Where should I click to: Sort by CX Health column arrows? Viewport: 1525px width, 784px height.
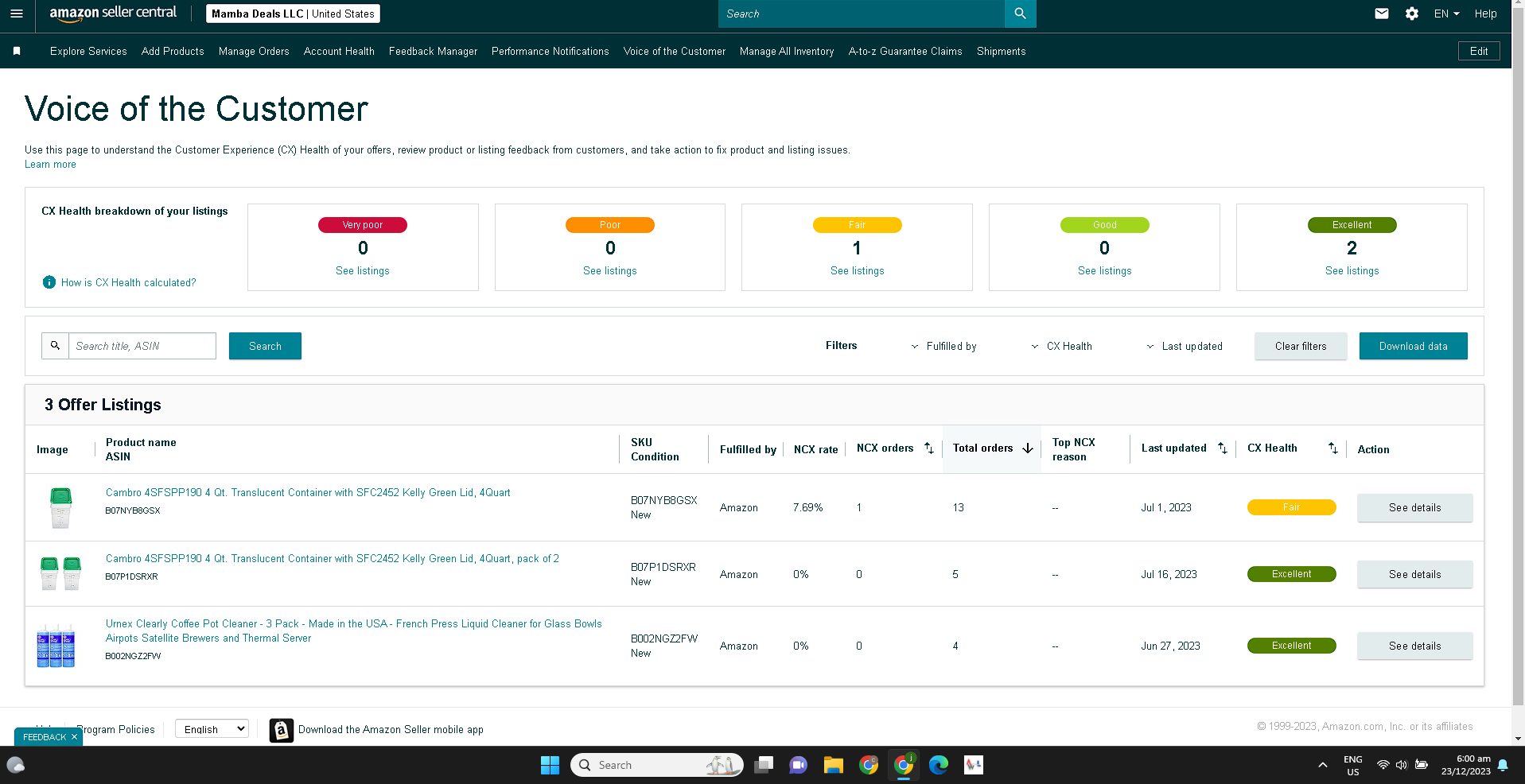1333,448
